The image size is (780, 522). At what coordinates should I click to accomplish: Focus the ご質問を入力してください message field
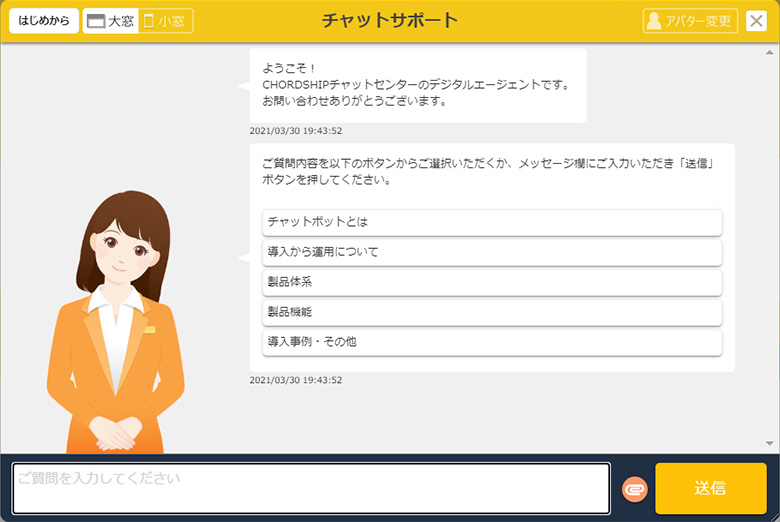coord(311,488)
